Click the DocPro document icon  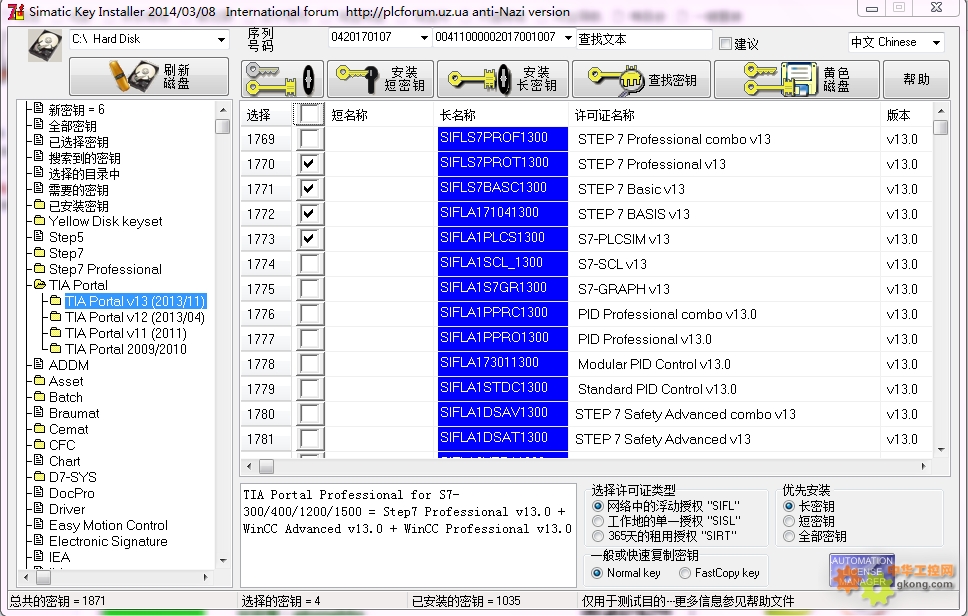tap(39, 493)
